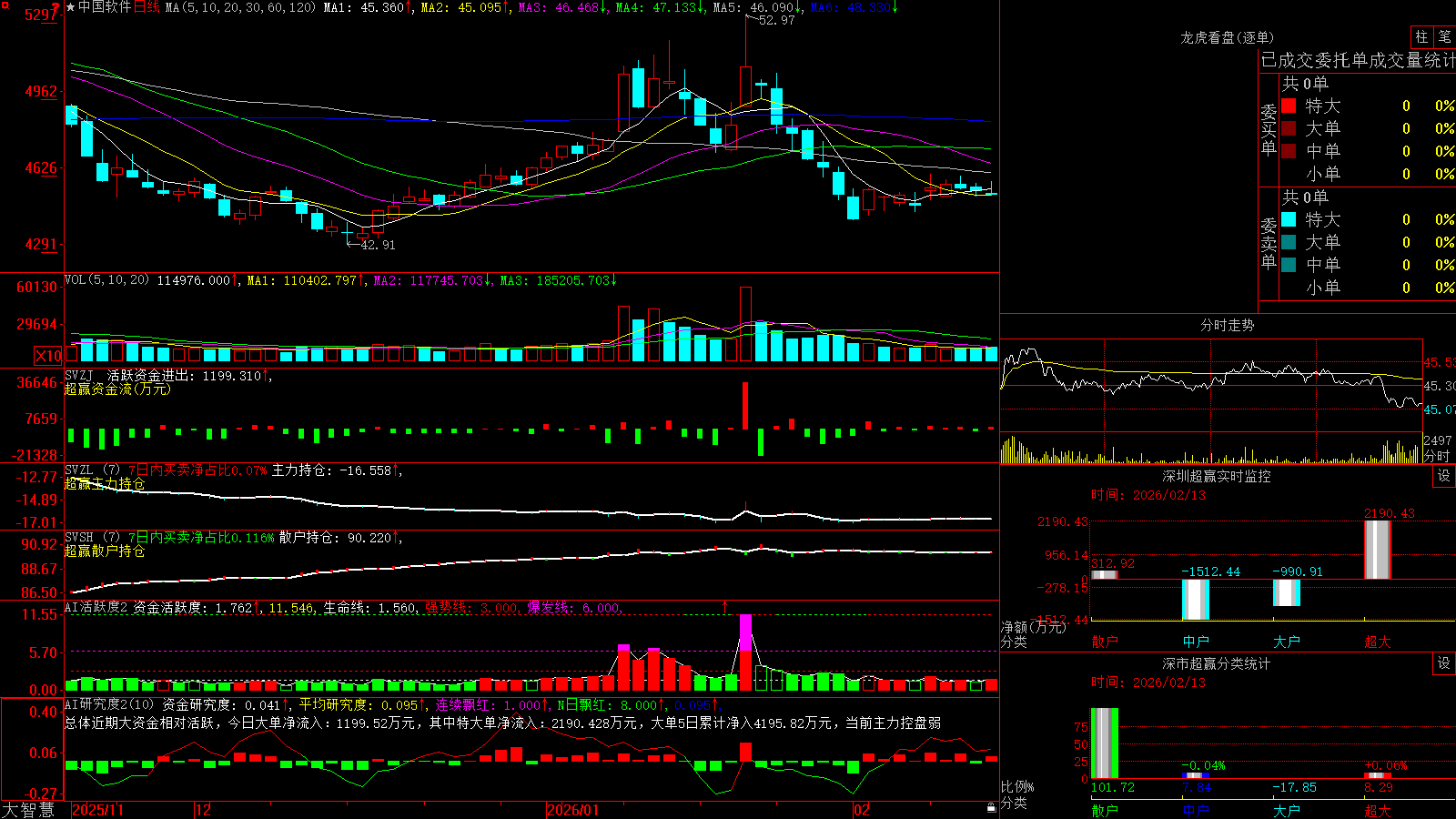Click the 已成交委托单成交量统计 header
Viewport: 1456px width, 819px height.
coord(1358,60)
